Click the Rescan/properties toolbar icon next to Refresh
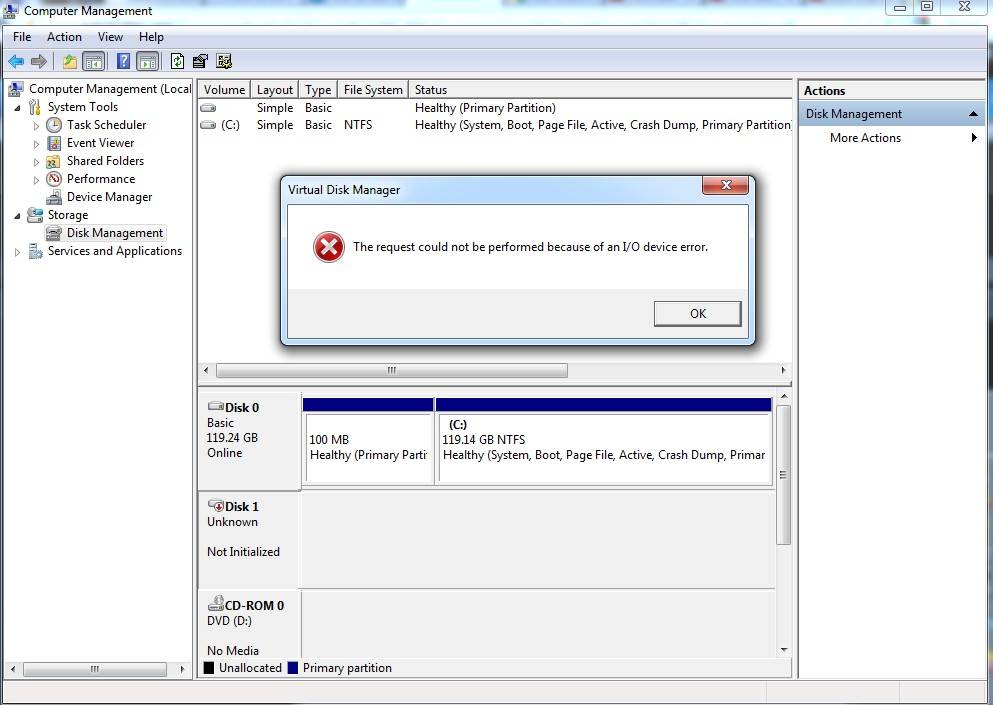This screenshot has height=705, width=993. tap(200, 61)
